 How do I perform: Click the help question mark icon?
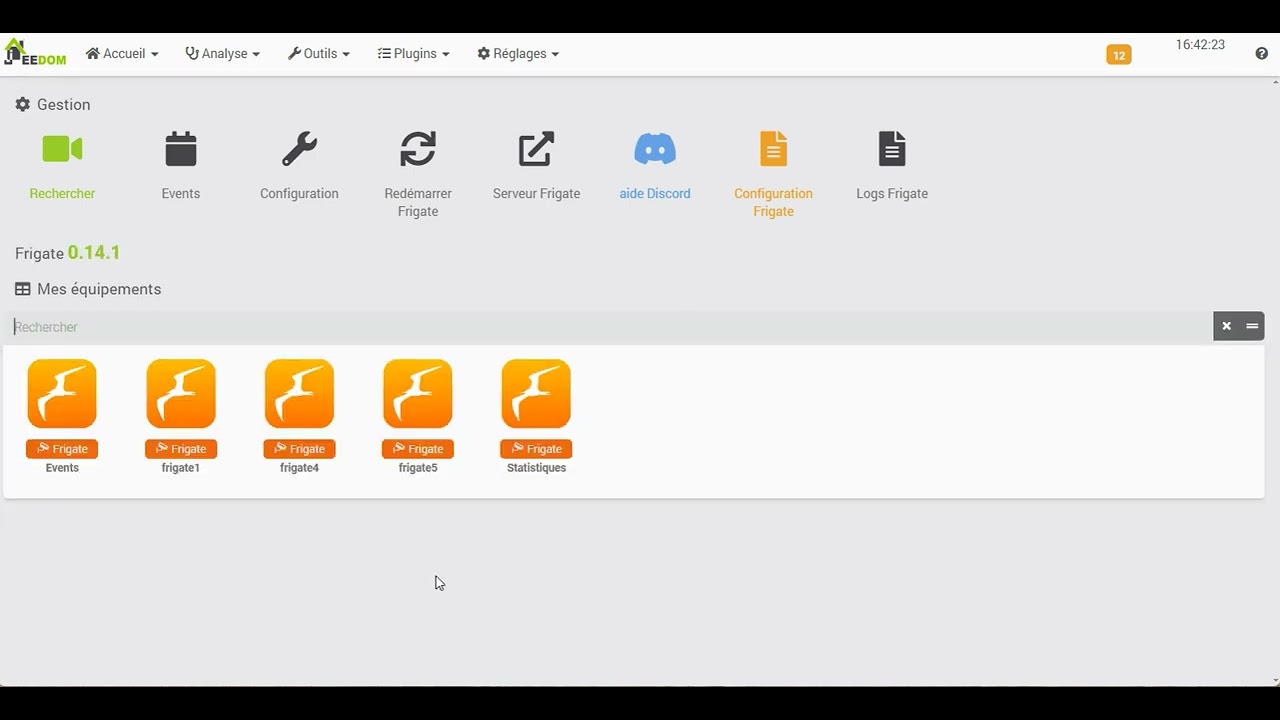[1261, 54]
